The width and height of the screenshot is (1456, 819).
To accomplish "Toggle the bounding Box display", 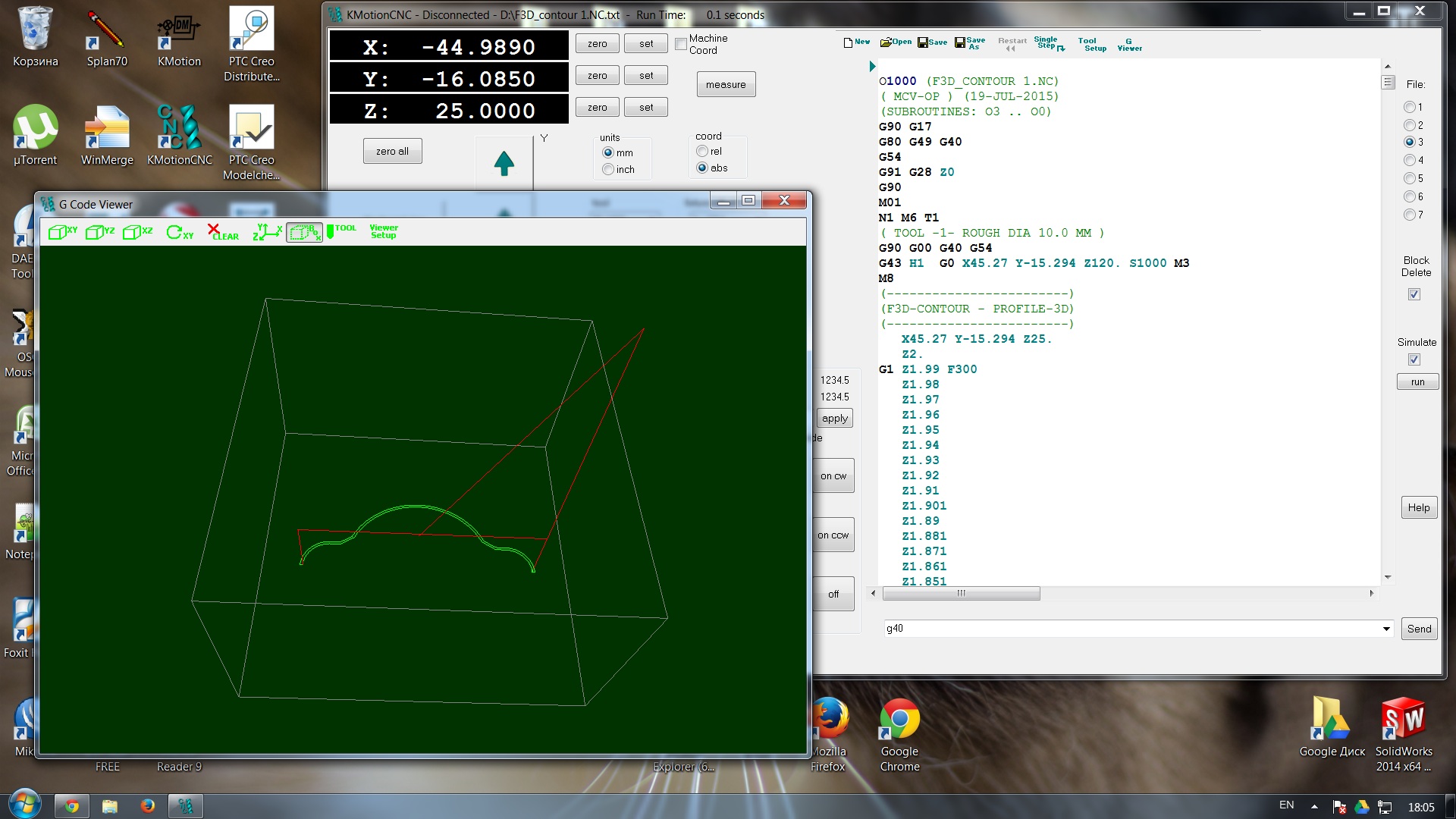I will pos(304,232).
